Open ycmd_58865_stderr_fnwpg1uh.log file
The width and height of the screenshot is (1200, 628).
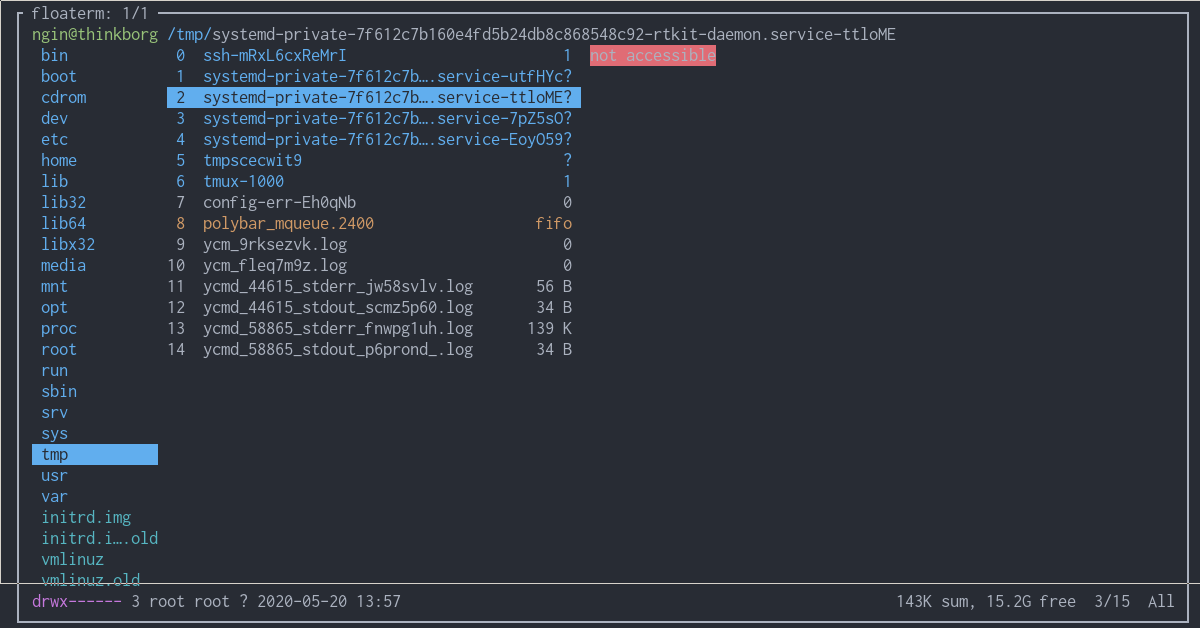pos(338,328)
